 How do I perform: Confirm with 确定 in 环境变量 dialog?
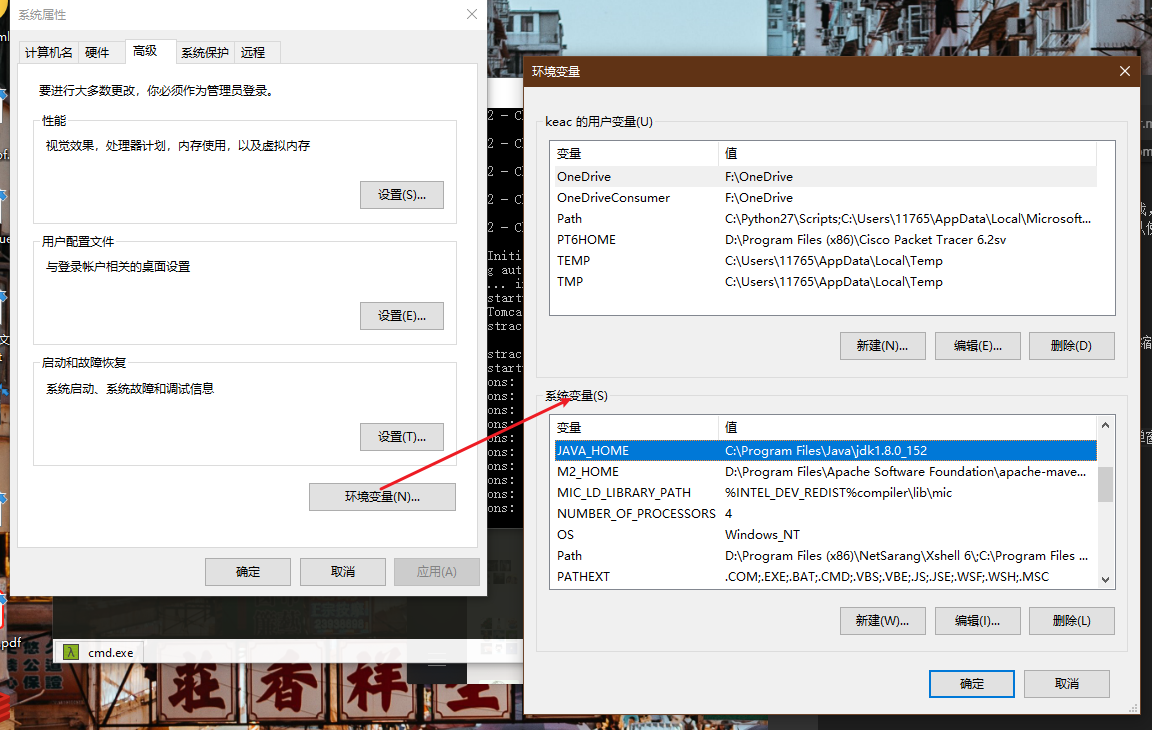click(x=971, y=684)
